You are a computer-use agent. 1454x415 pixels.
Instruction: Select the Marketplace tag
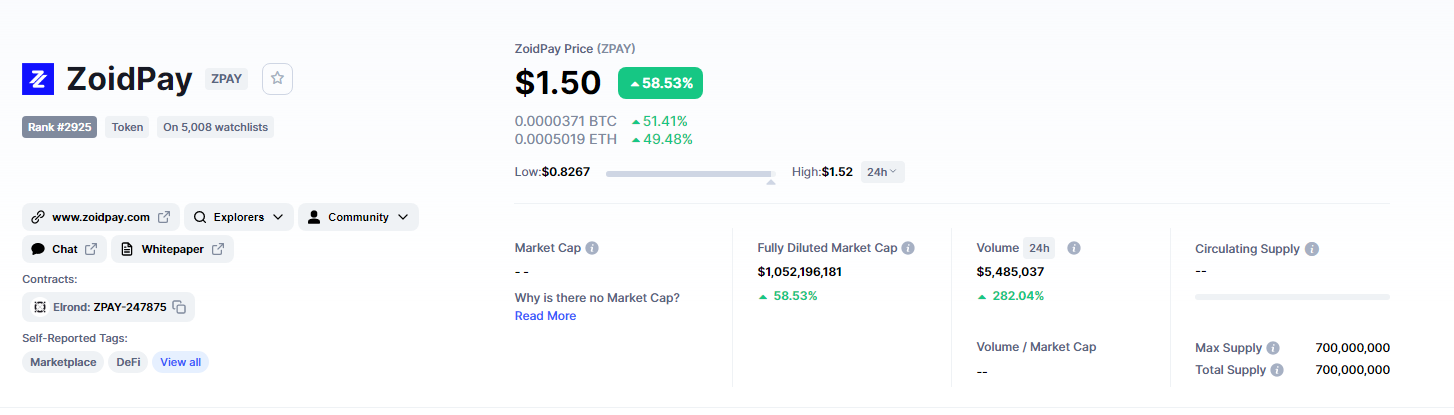coord(63,362)
